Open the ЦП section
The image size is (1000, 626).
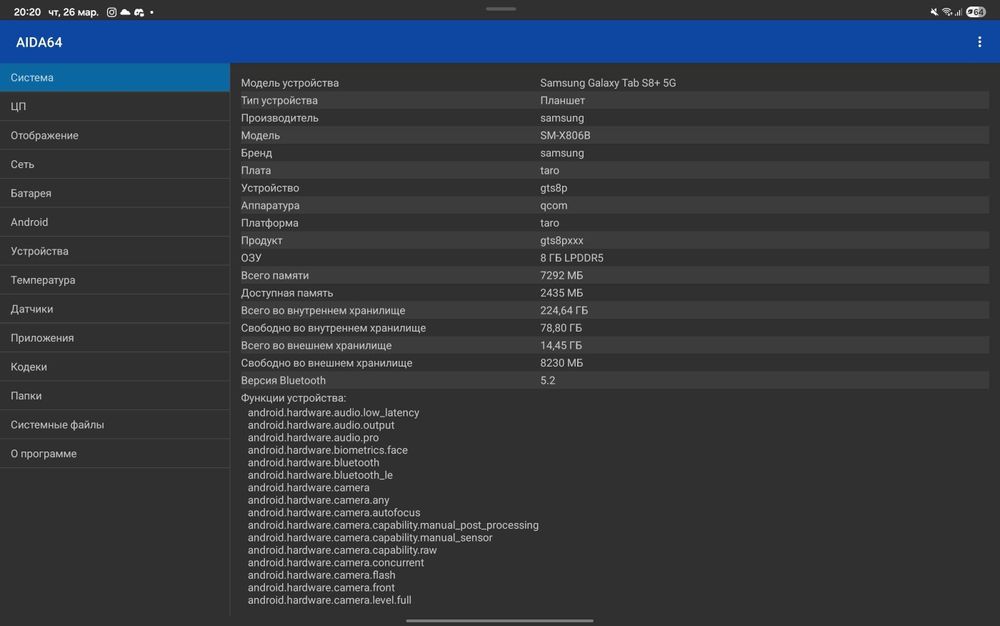115,106
